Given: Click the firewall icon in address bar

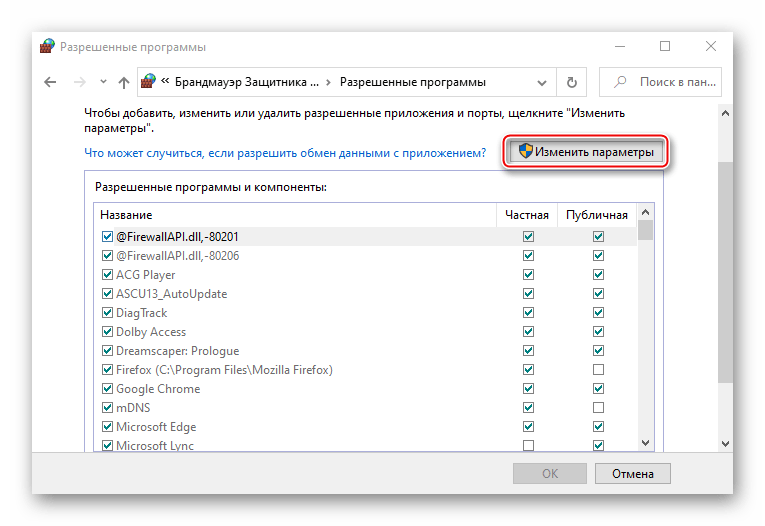Looking at the screenshot, I should point(148,81).
